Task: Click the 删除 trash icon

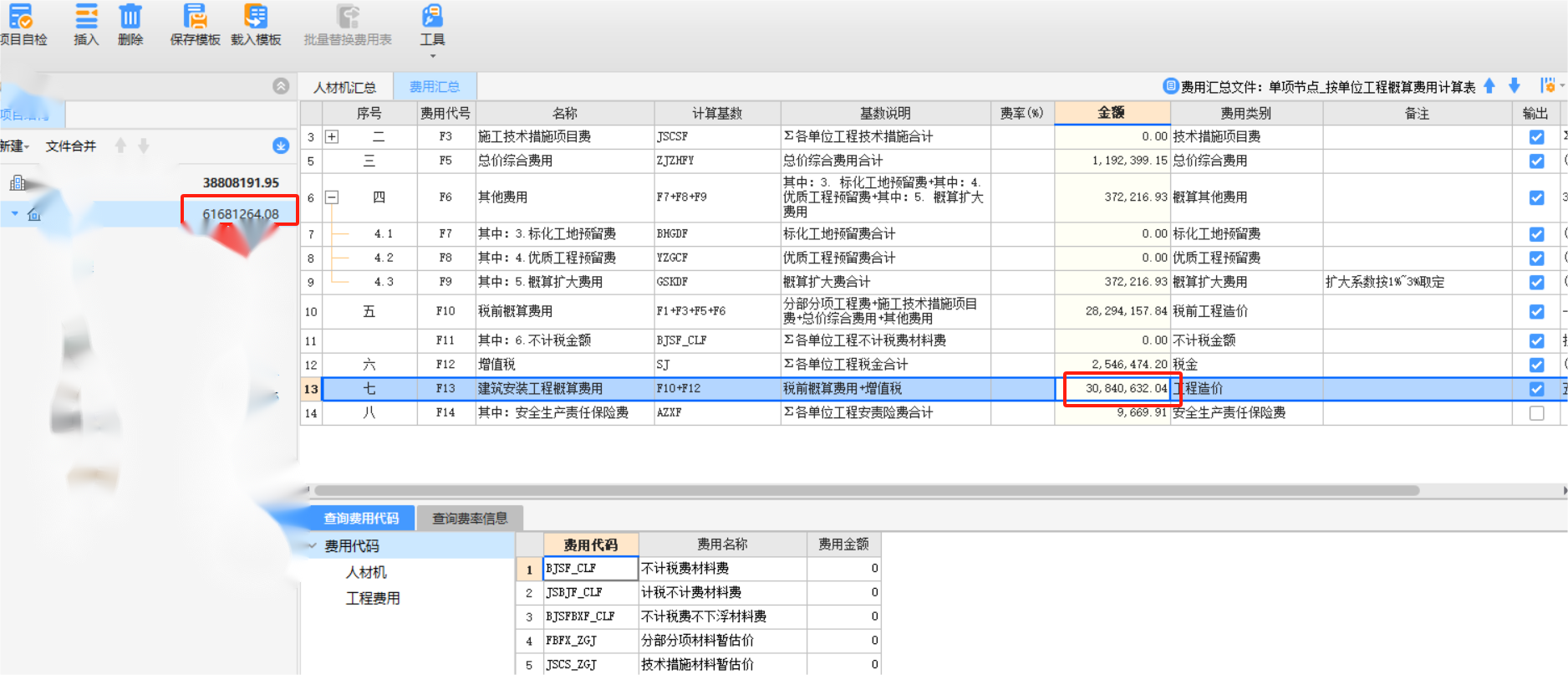Action: 130,16
